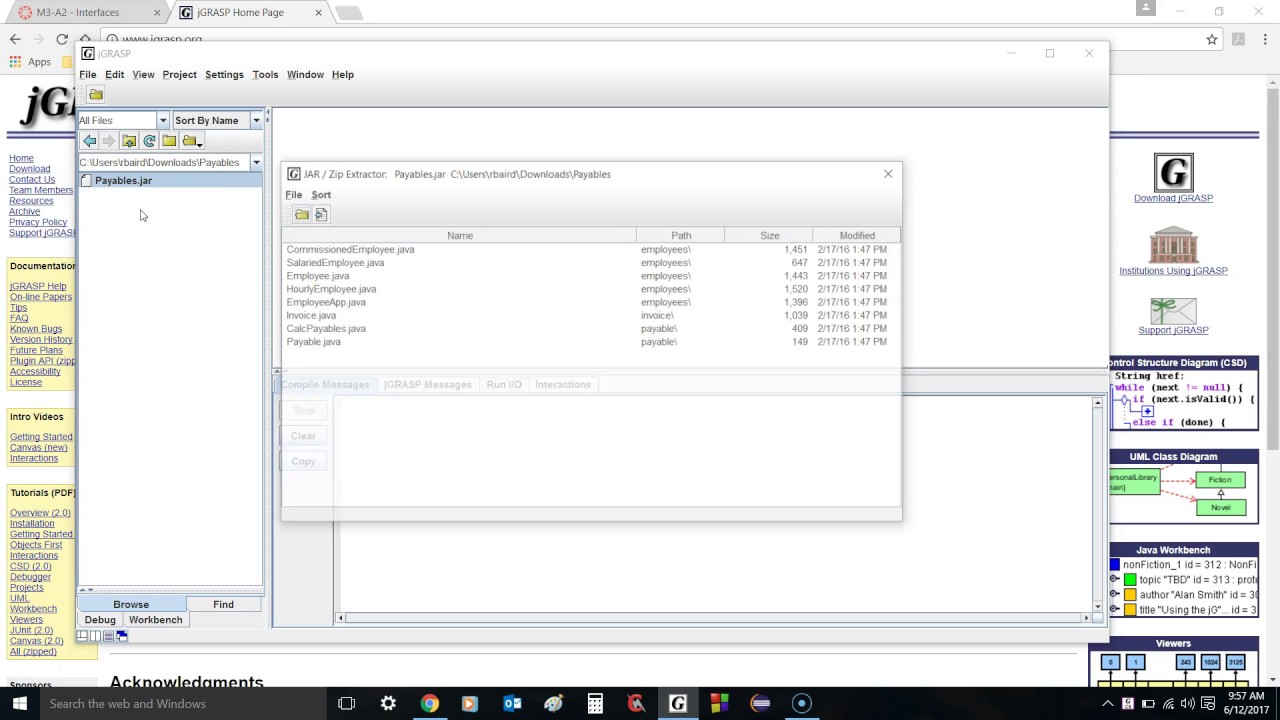
Task: Click the Institutions Using jGRASP building image
Action: pos(1173,245)
